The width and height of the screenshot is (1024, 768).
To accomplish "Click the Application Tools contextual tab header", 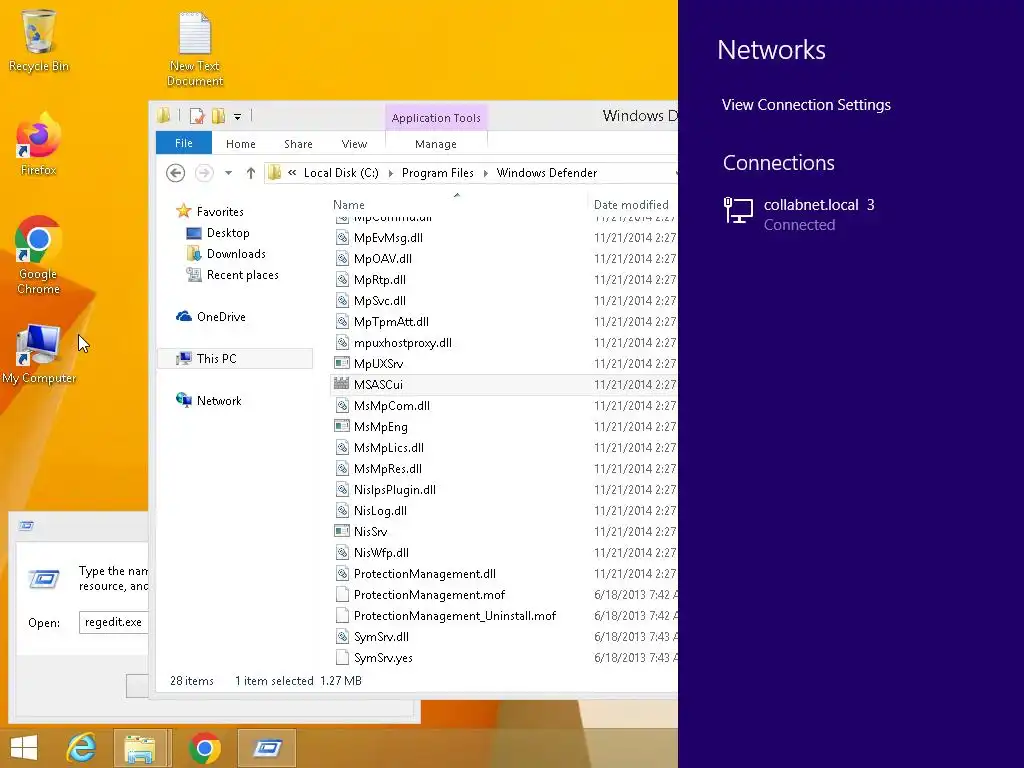I will pyautogui.click(x=436, y=118).
